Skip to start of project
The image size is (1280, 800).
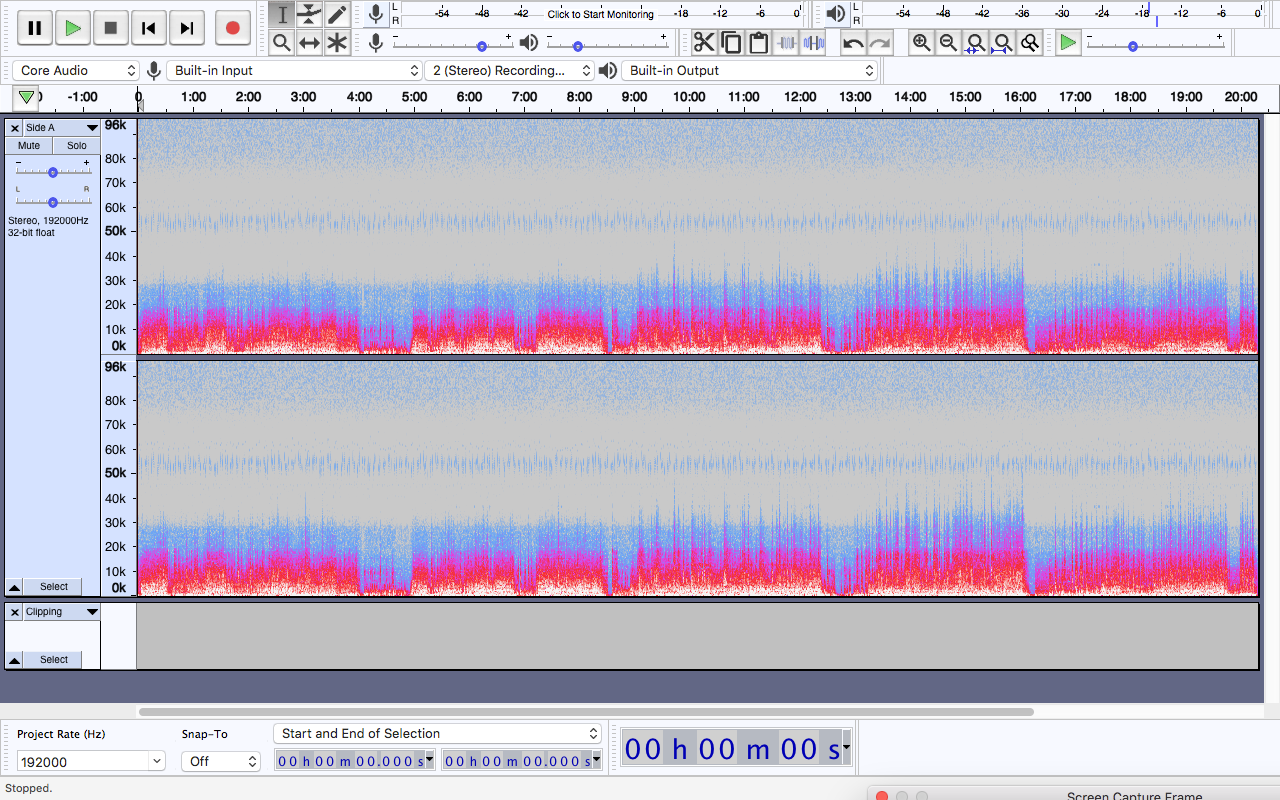click(149, 28)
